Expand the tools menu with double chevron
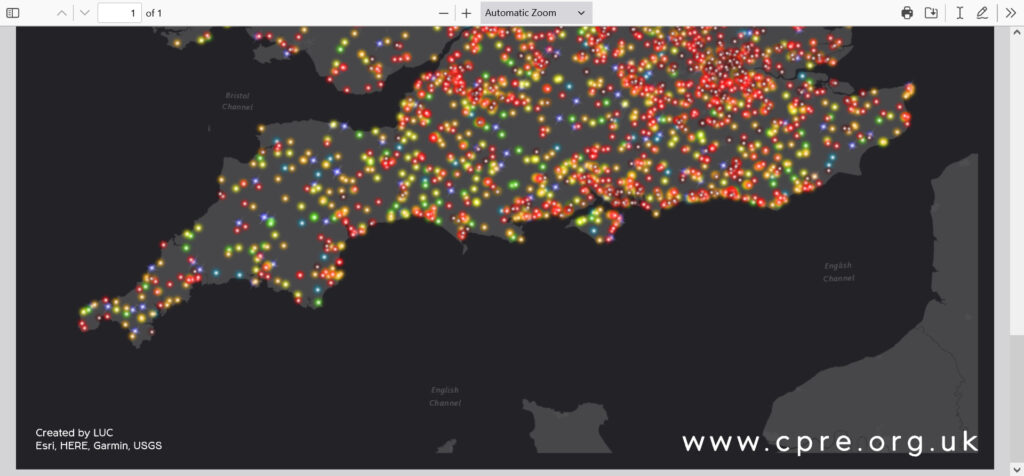 pos(1010,13)
